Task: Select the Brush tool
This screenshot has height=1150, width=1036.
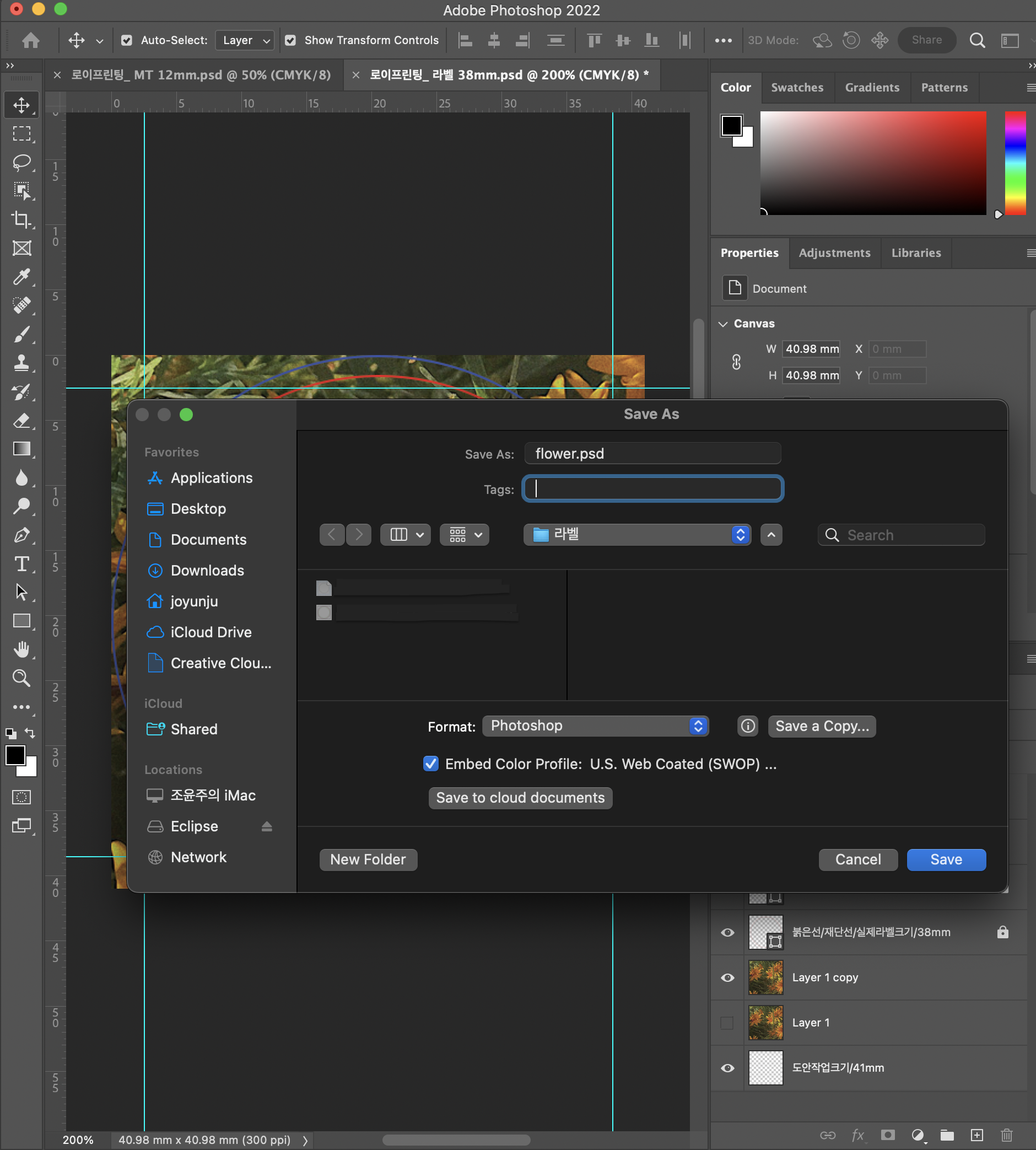Action: click(x=21, y=334)
